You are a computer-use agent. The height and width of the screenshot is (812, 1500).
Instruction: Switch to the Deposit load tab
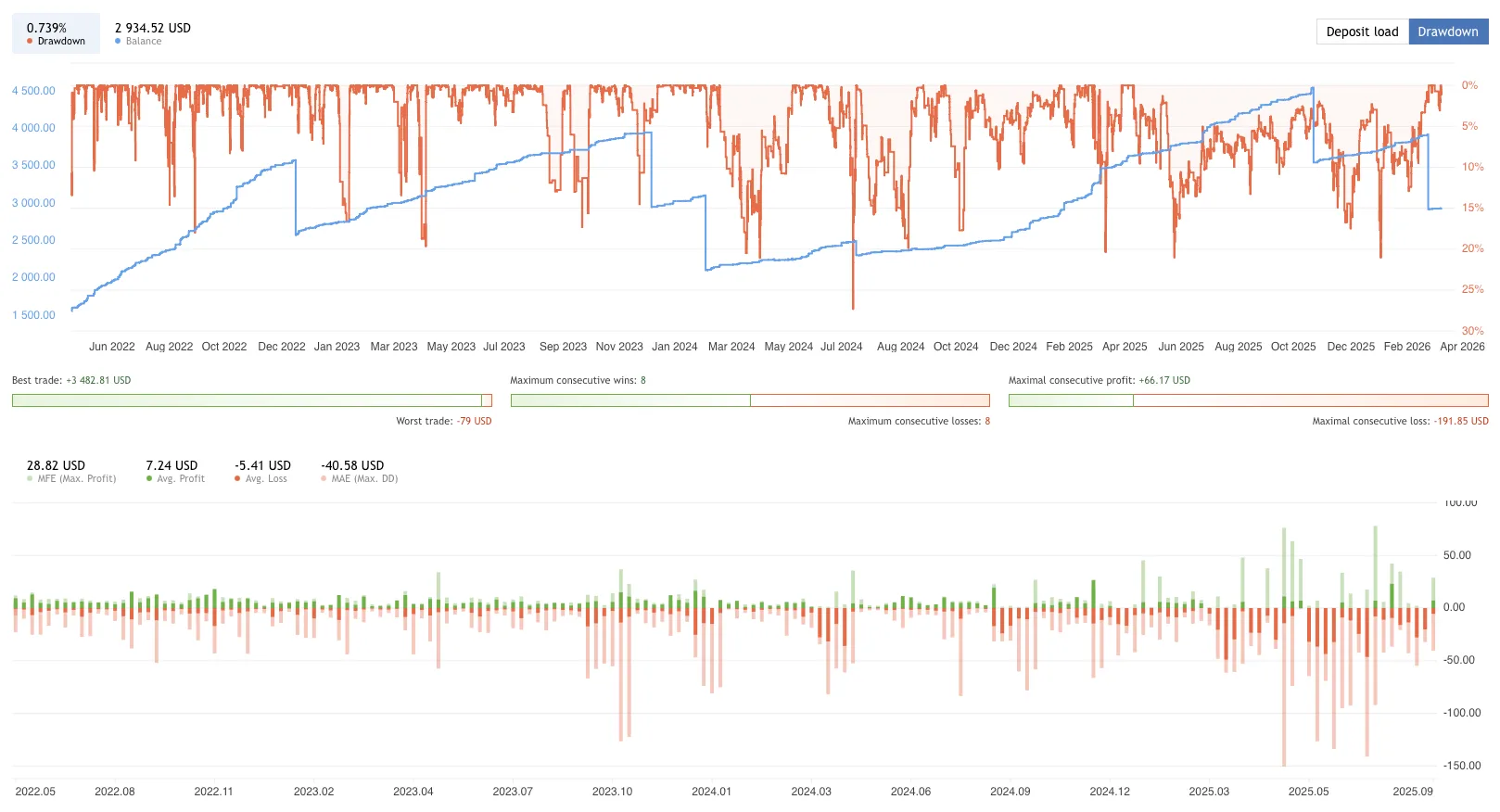[x=1362, y=32]
